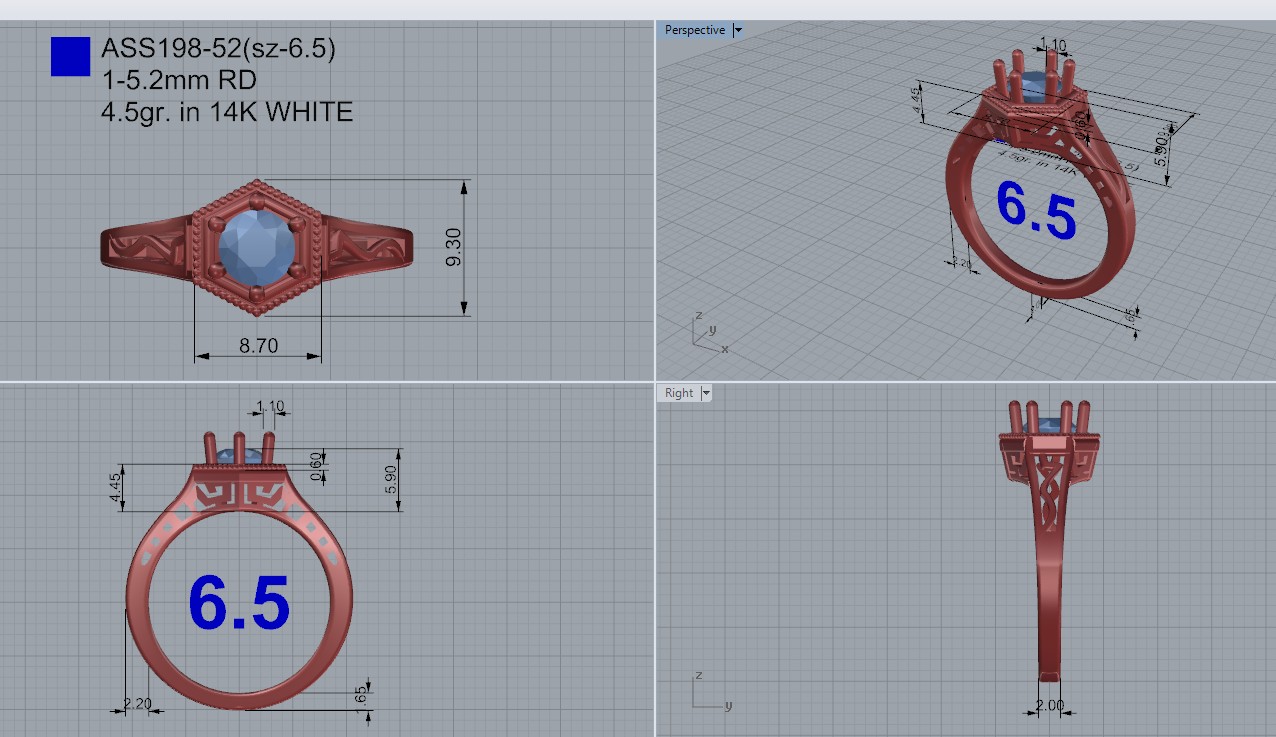Select the text 'ASS198-52(sz-6.5)'
Image resolution: width=1276 pixels, height=737 pixels.
pos(218,49)
